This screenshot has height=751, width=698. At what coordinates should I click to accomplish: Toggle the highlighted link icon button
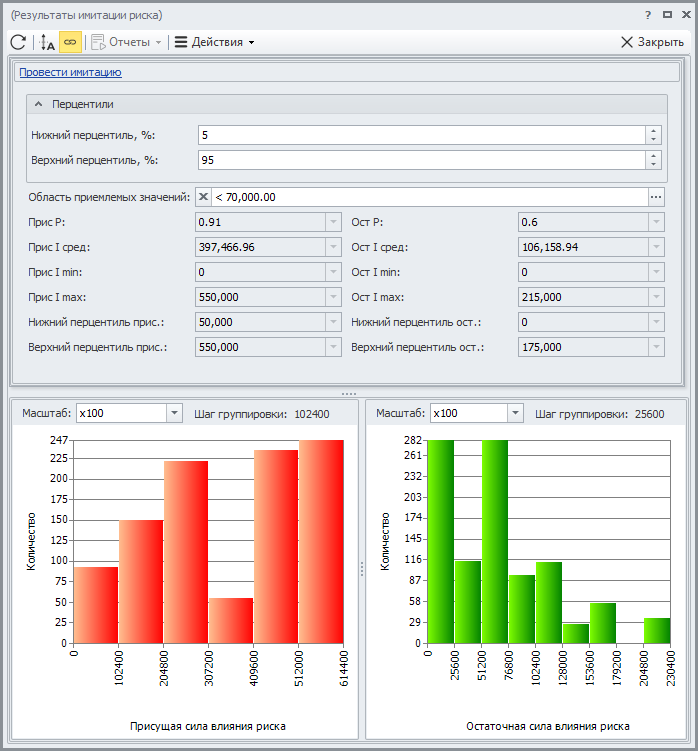[71, 42]
